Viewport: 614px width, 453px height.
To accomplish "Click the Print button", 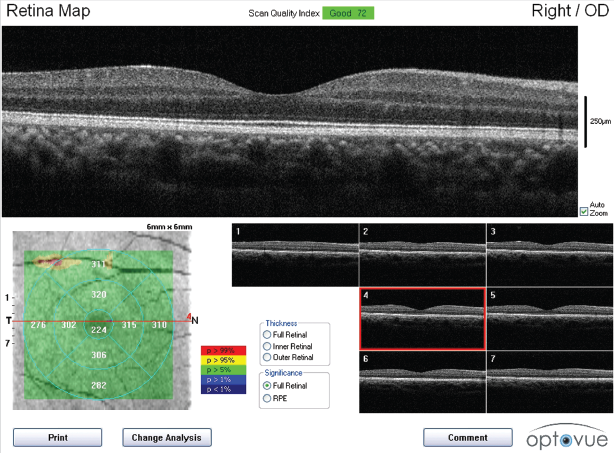I will pos(57,437).
